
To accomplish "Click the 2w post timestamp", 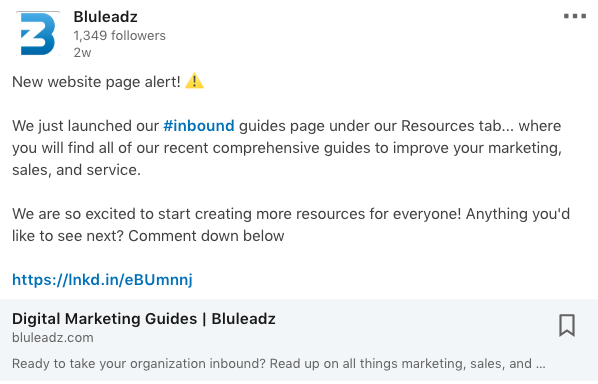I will [82, 53].
